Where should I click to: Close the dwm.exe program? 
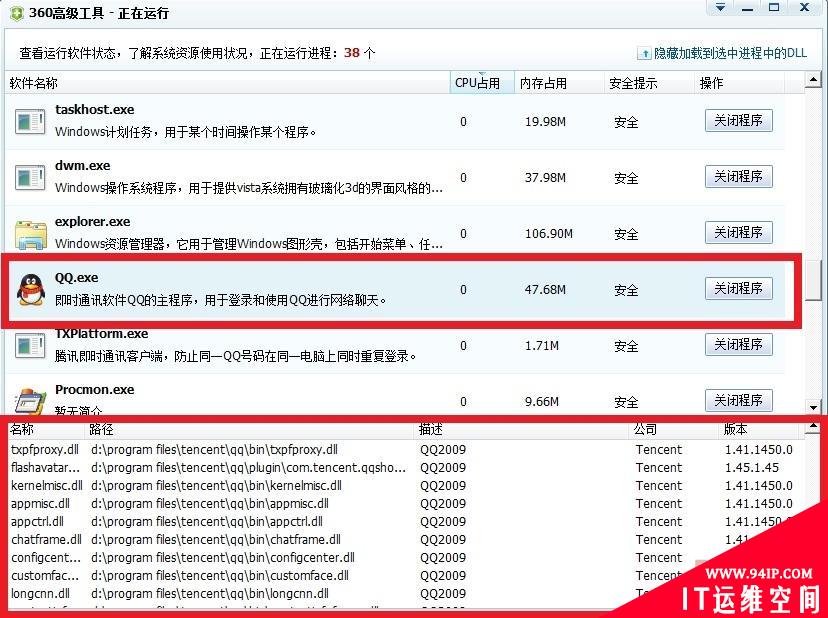point(739,176)
